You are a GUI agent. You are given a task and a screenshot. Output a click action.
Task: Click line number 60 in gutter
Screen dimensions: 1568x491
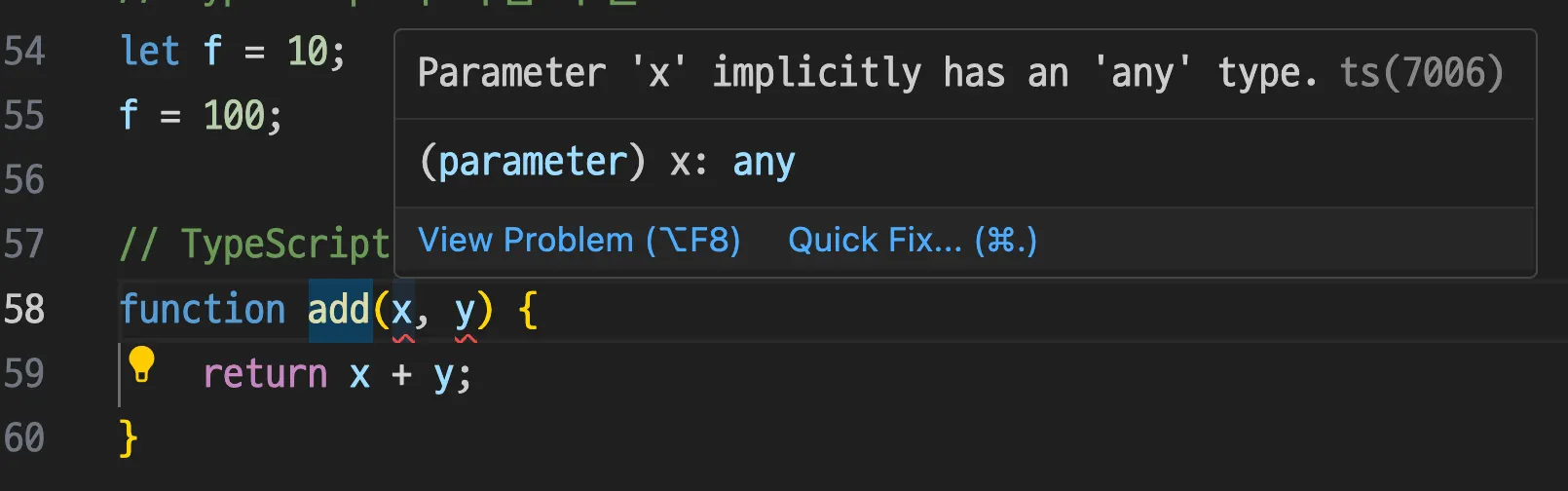point(24,438)
